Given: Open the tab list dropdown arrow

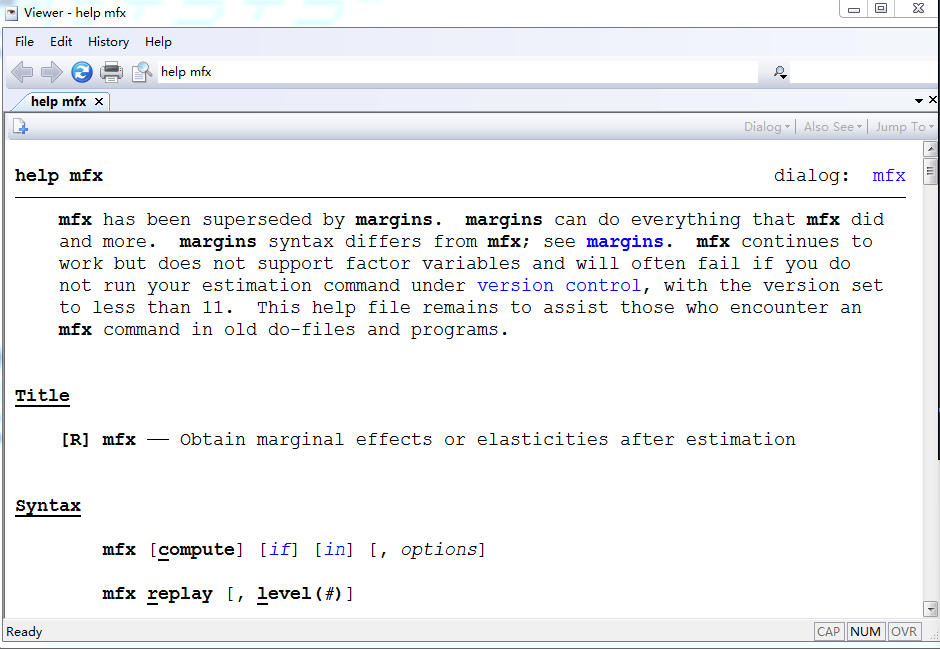Looking at the screenshot, I should [x=918, y=101].
